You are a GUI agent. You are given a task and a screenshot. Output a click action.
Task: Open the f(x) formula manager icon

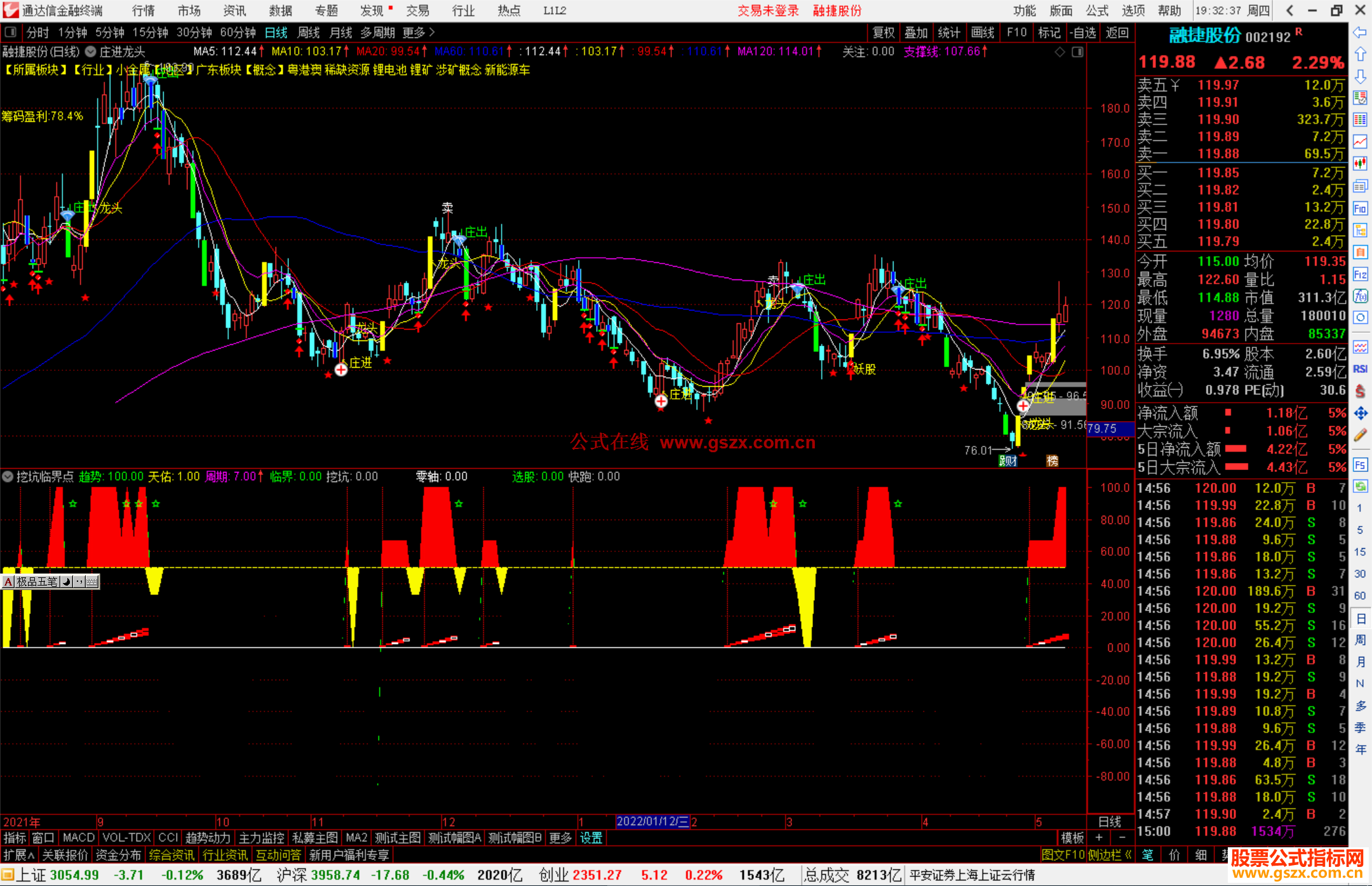[1360, 296]
